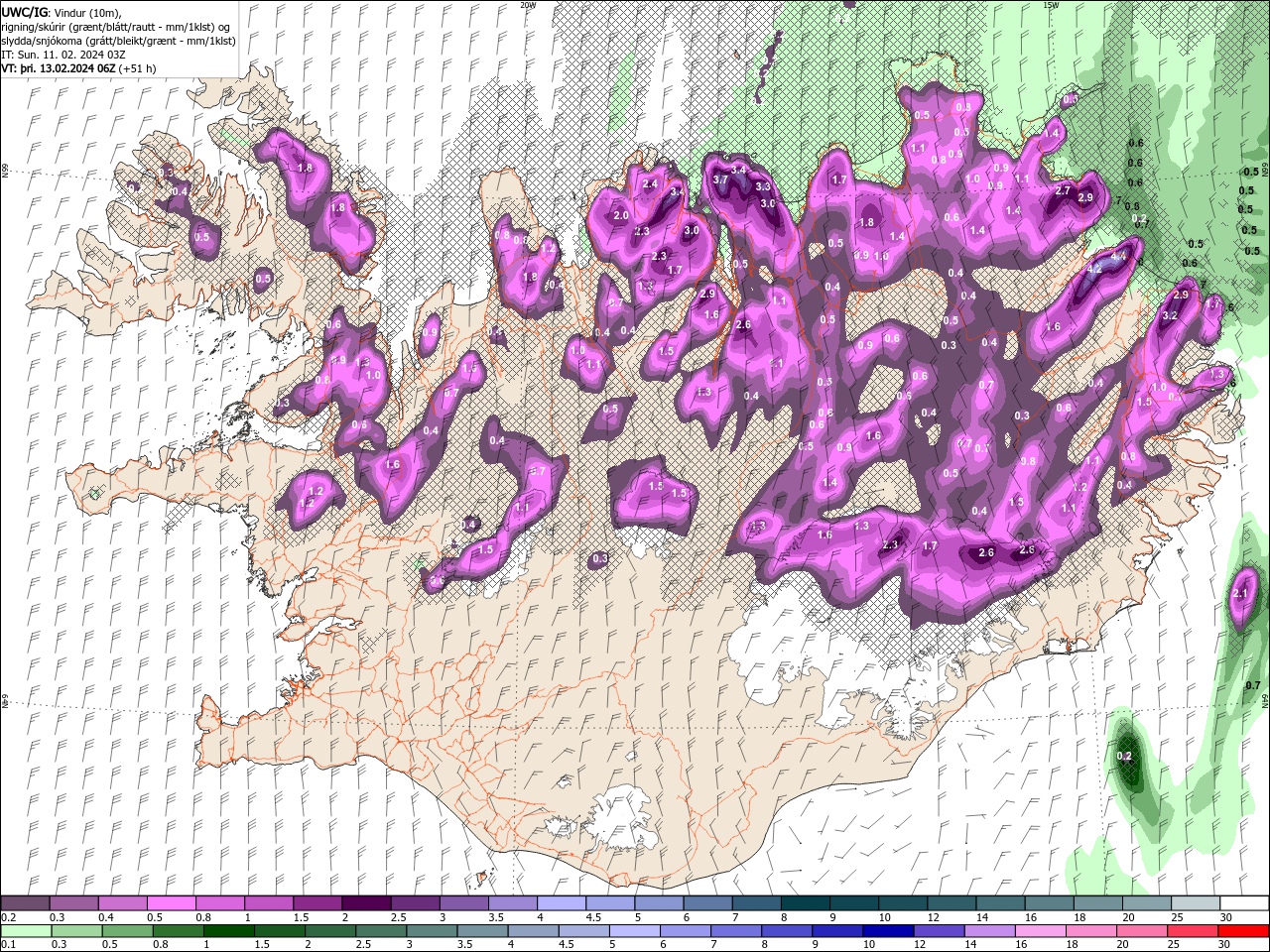This screenshot has height=952, width=1270.
Task: Click the '0.1' label under the lower legend
Action: (x=7, y=945)
